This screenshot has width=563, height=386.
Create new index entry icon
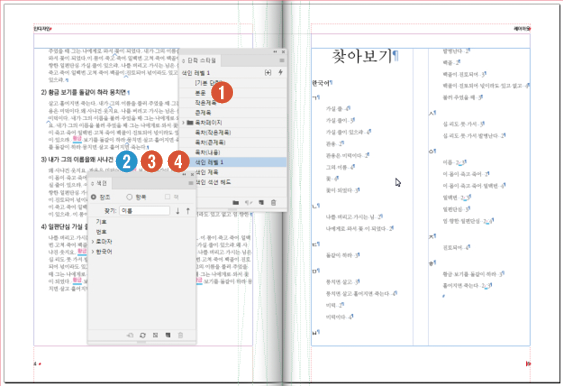tap(168, 335)
